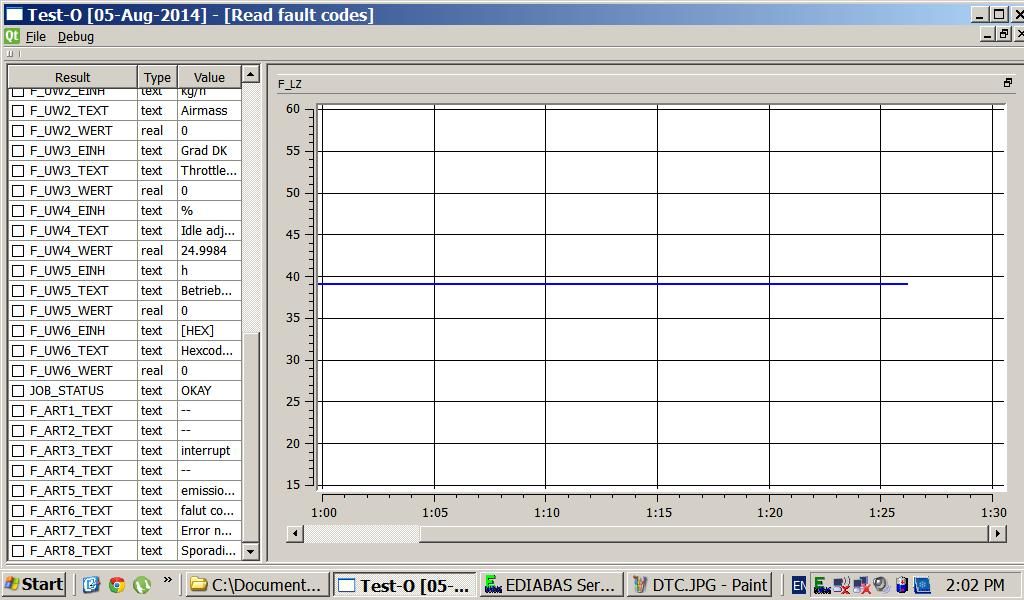Click the Start button

[34, 584]
